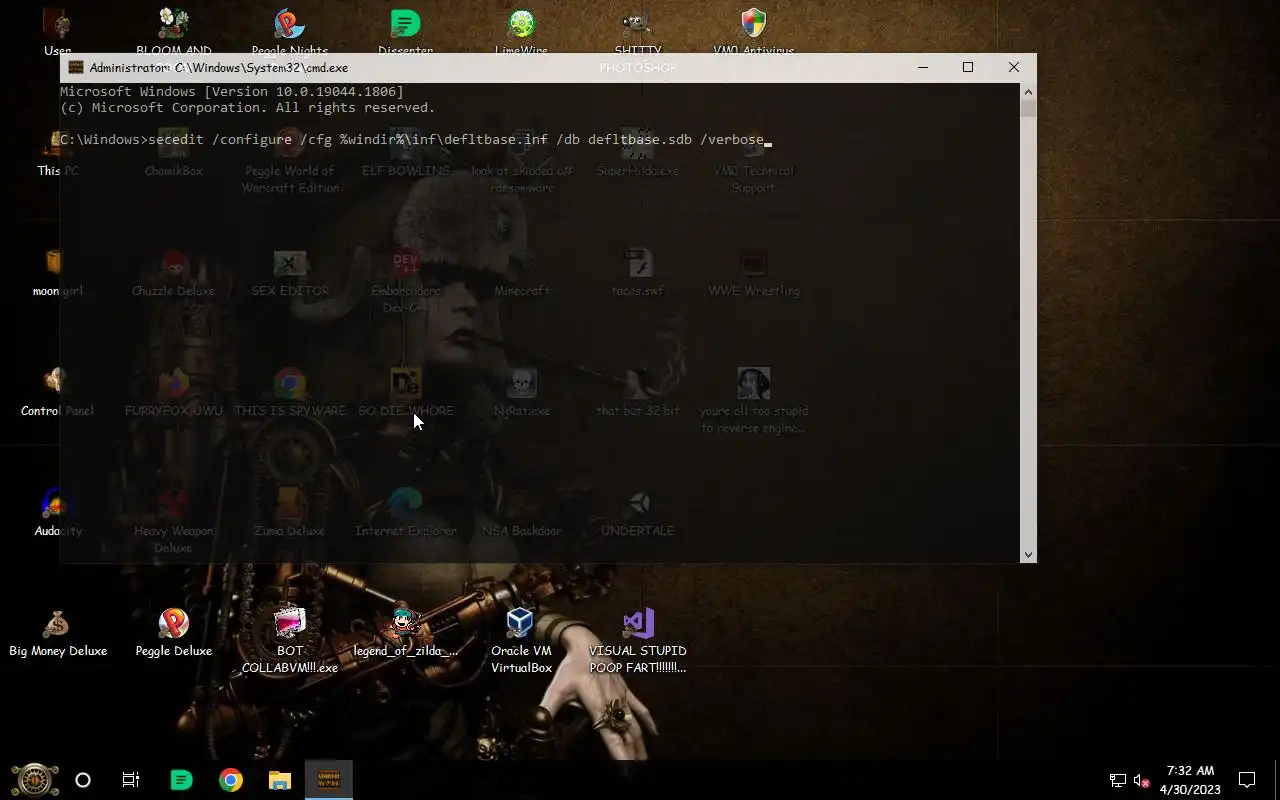1280x800 pixels.
Task: Open the BLOOM AND desktop shortcut
Action: (x=174, y=30)
